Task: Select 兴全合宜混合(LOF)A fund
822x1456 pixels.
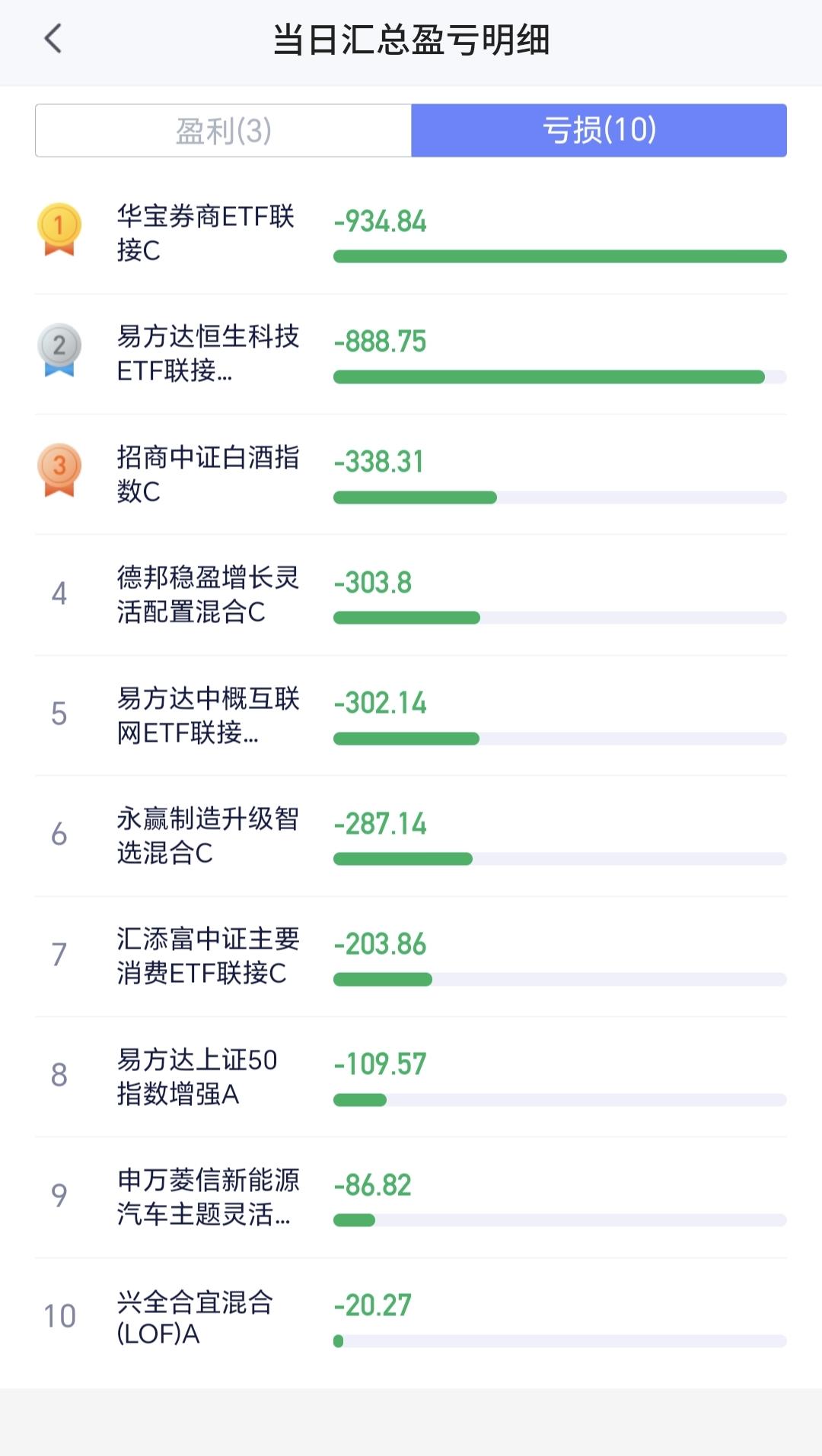Action: click(411, 1318)
